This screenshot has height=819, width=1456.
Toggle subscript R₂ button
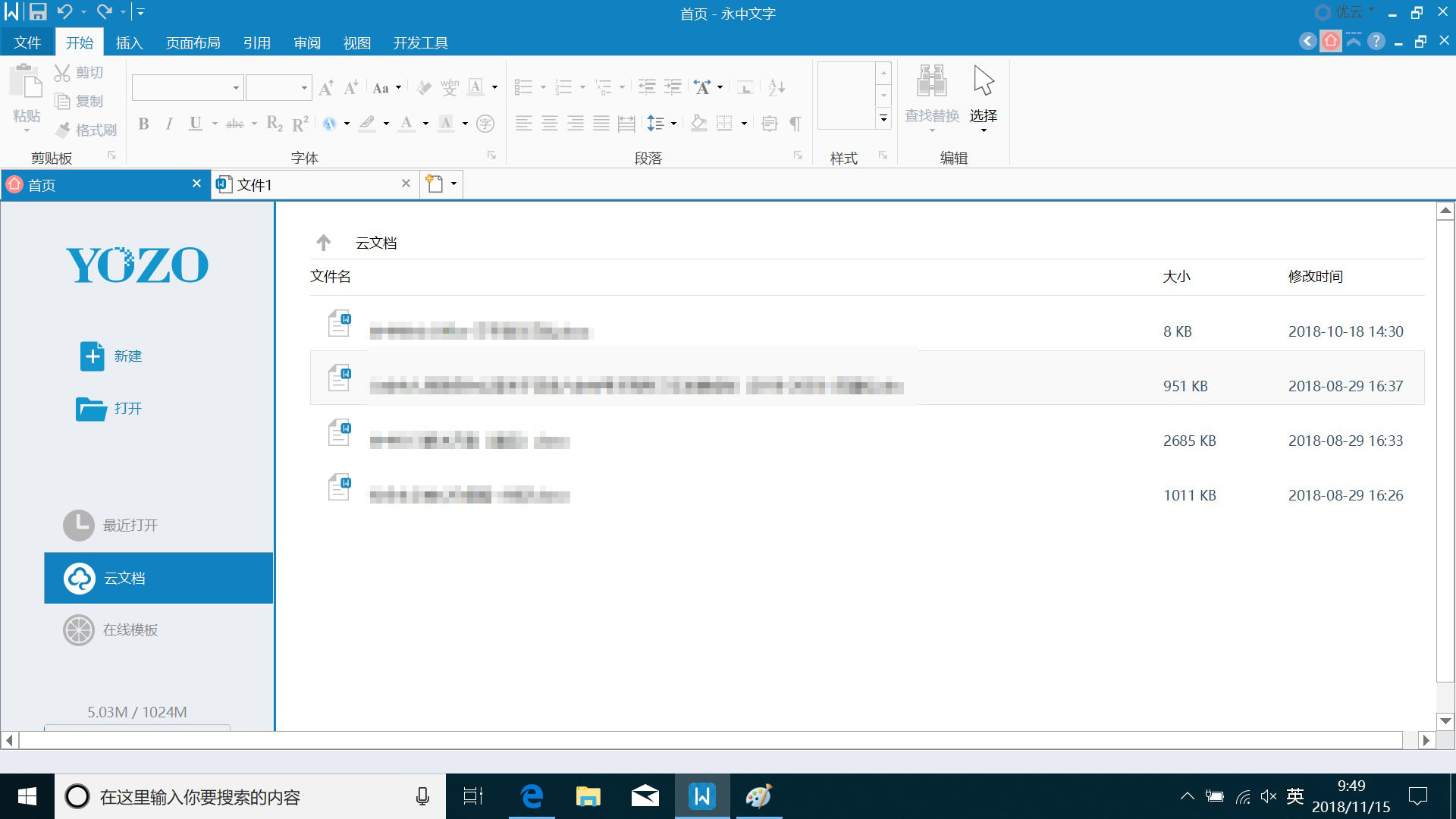pyautogui.click(x=275, y=124)
